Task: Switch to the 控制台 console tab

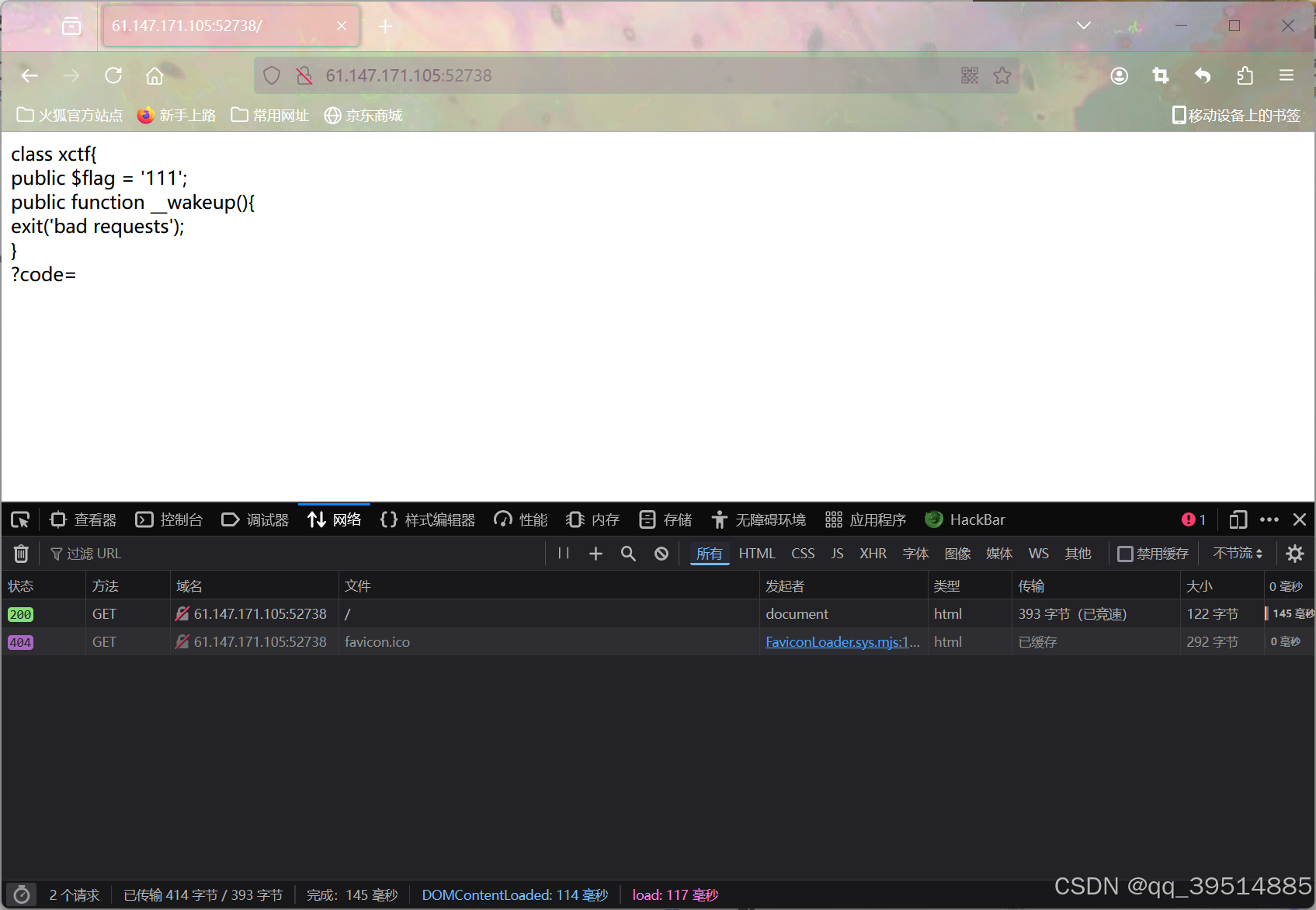Action: pos(168,519)
